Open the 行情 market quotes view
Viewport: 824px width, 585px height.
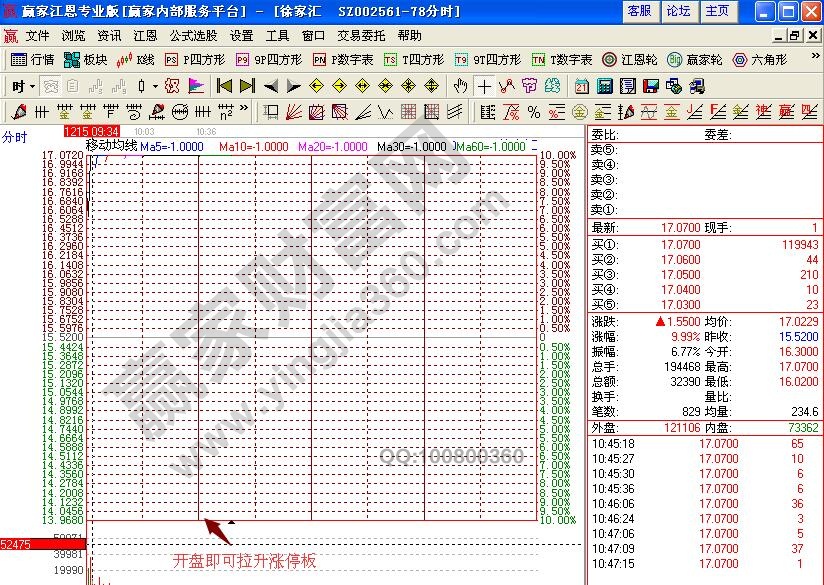tap(33, 60)
